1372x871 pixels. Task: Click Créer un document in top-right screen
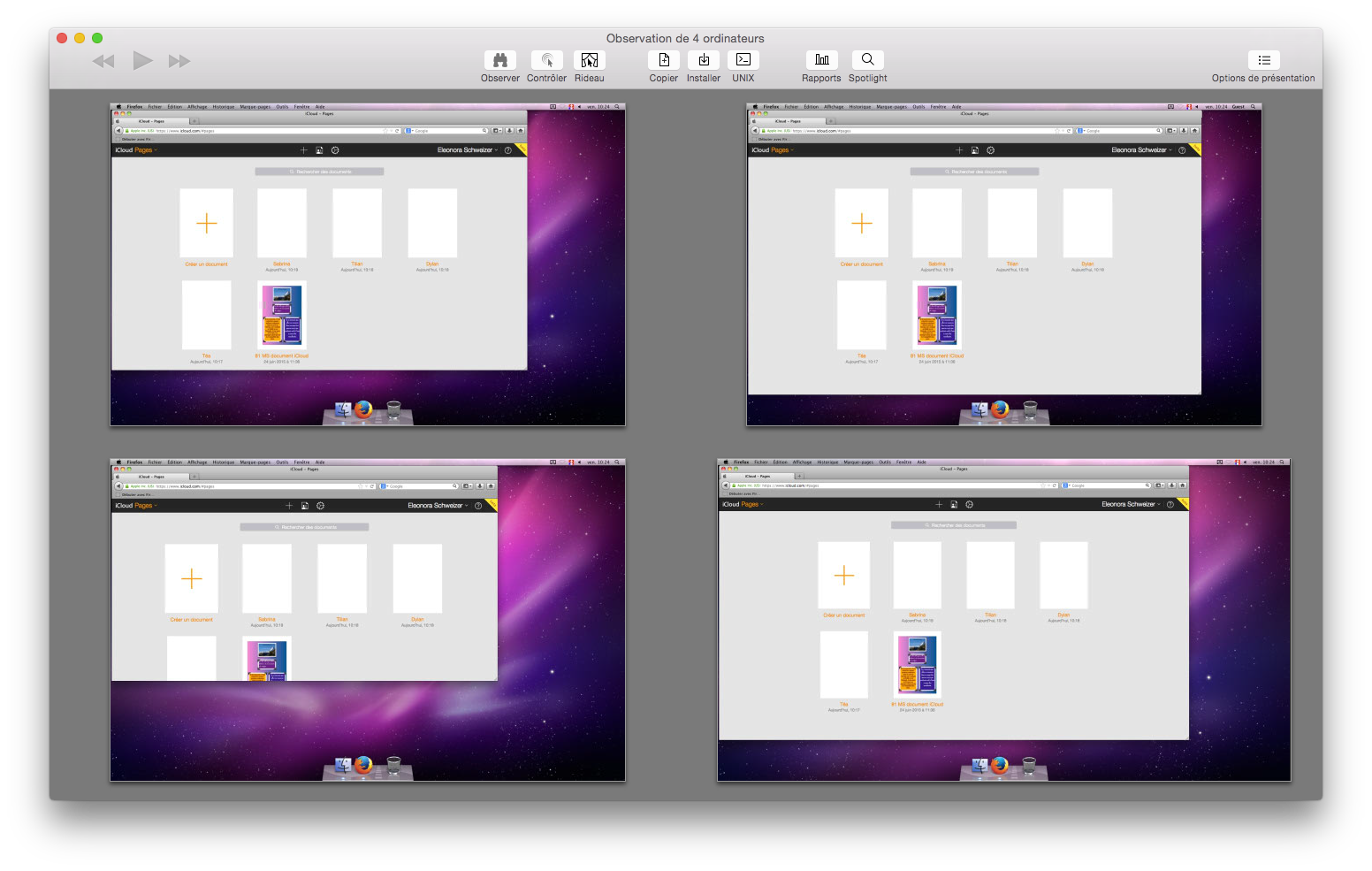861,224
